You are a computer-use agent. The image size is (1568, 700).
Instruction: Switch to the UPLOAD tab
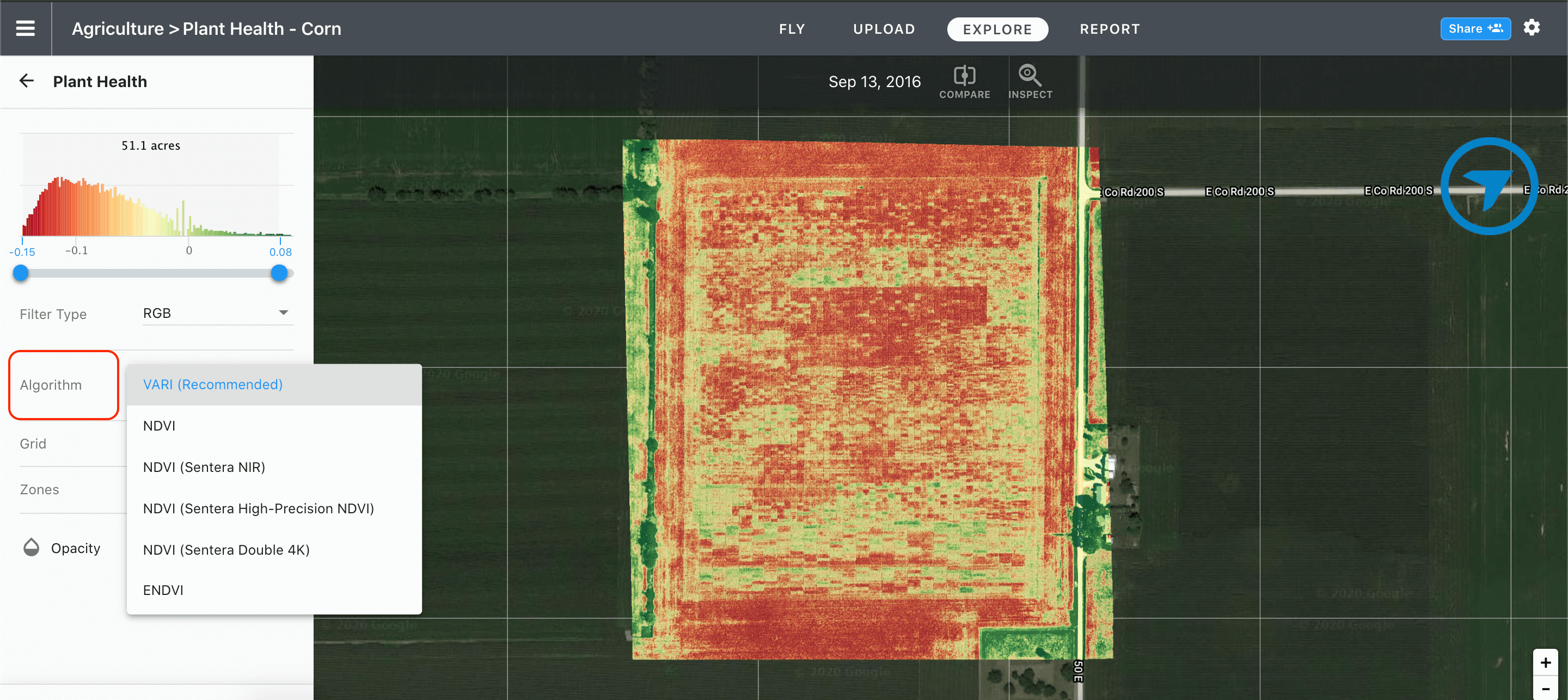(x=884, y=29)
